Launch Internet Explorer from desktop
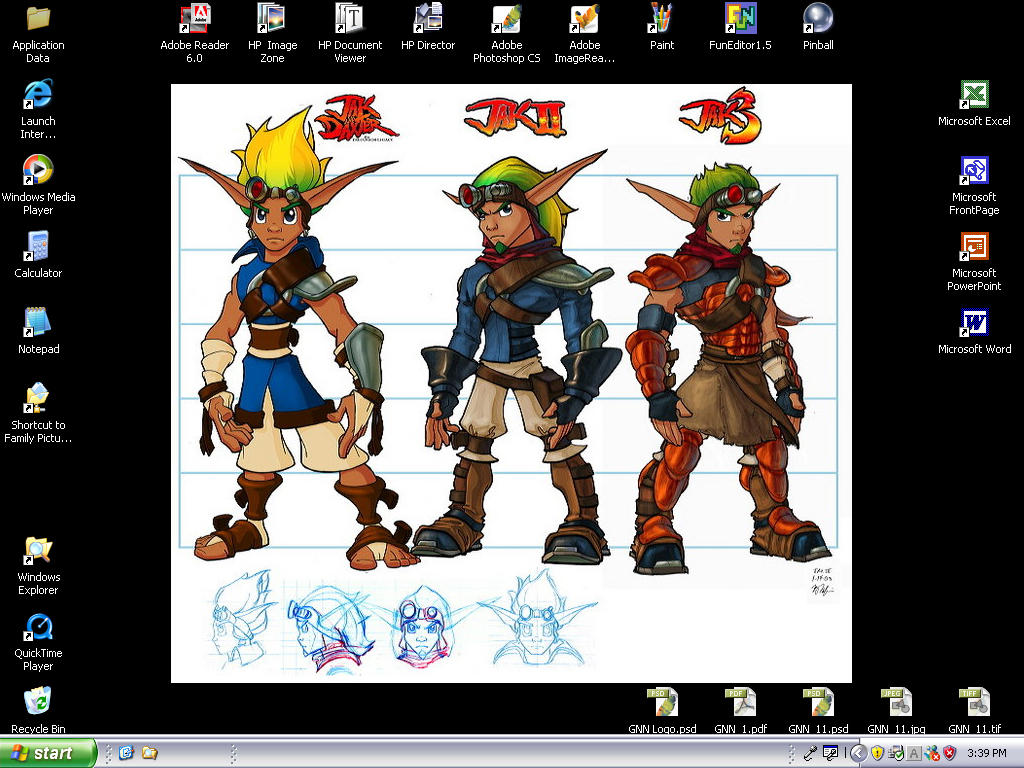Screen dimensions: 1024x768 (x=38, y=109)
